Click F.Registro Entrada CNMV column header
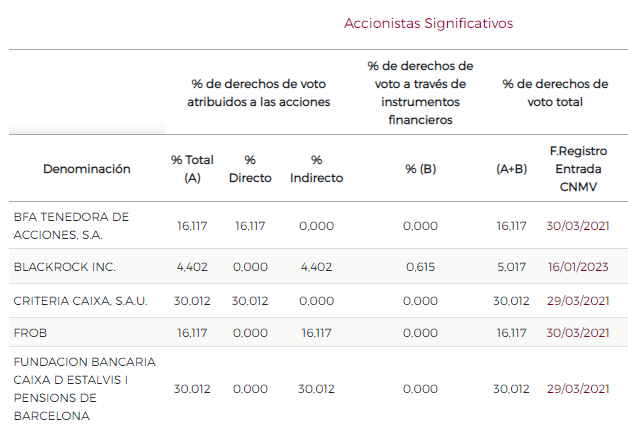This screenshot has width=628, height=425. (578, 169)
